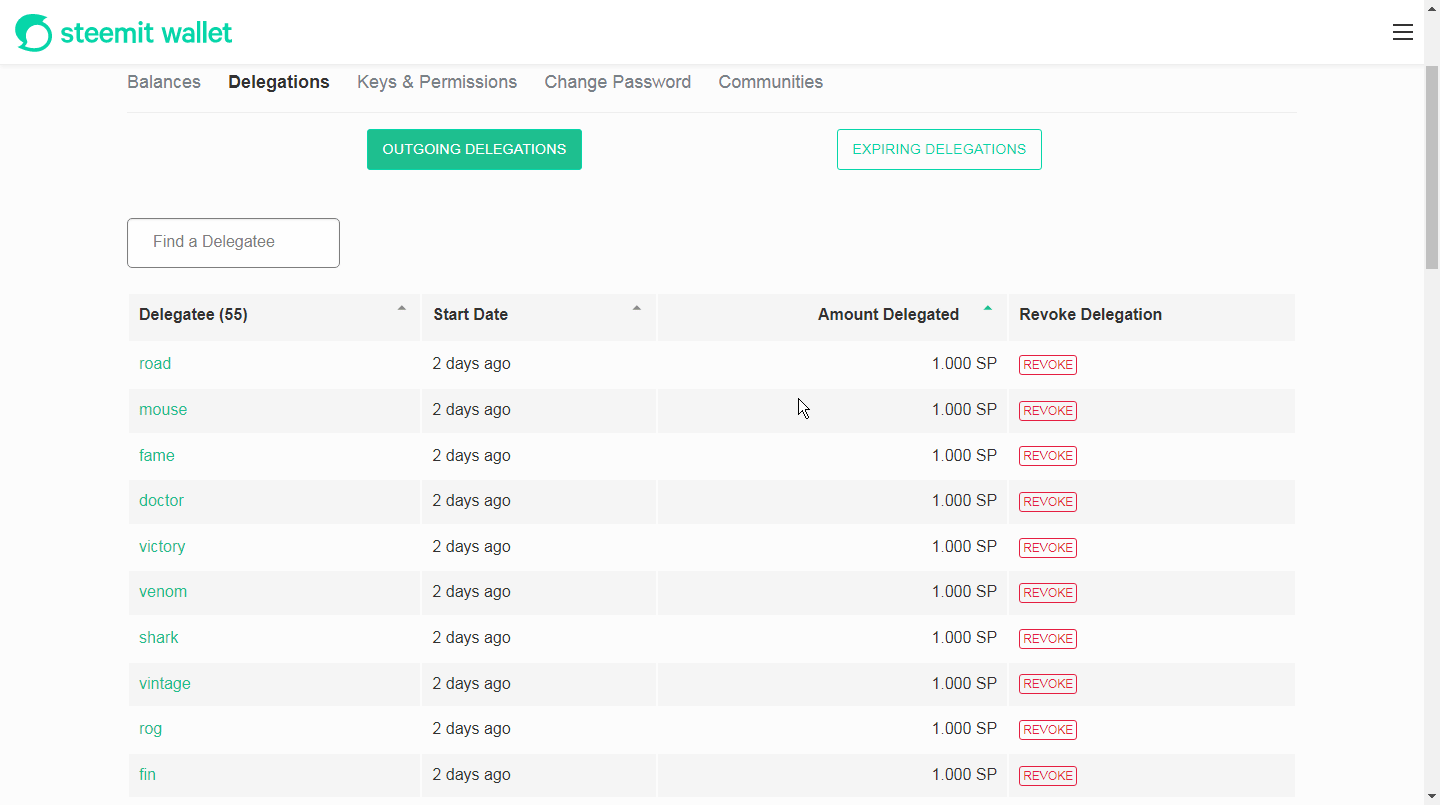Go to Change Password tab
The width and height of the screenshot is (1440, 805).
pos(617,82)
